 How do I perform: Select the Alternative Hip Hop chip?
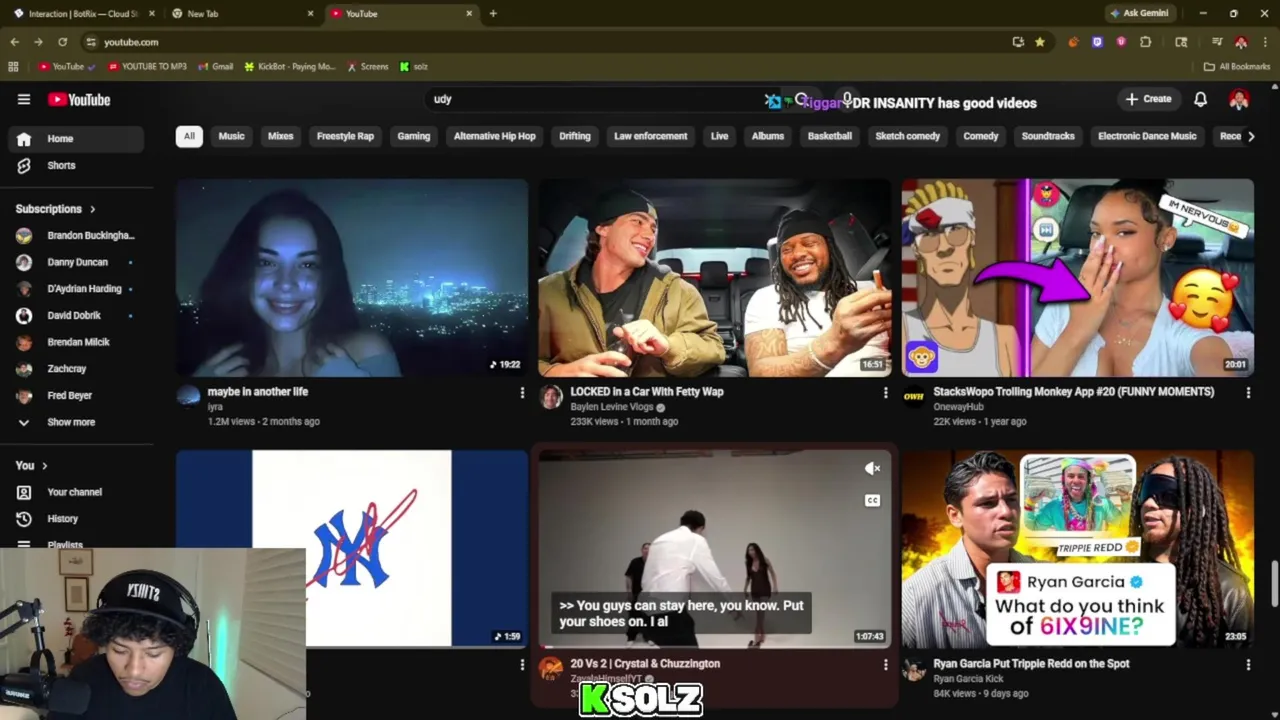tap(495, 136)
